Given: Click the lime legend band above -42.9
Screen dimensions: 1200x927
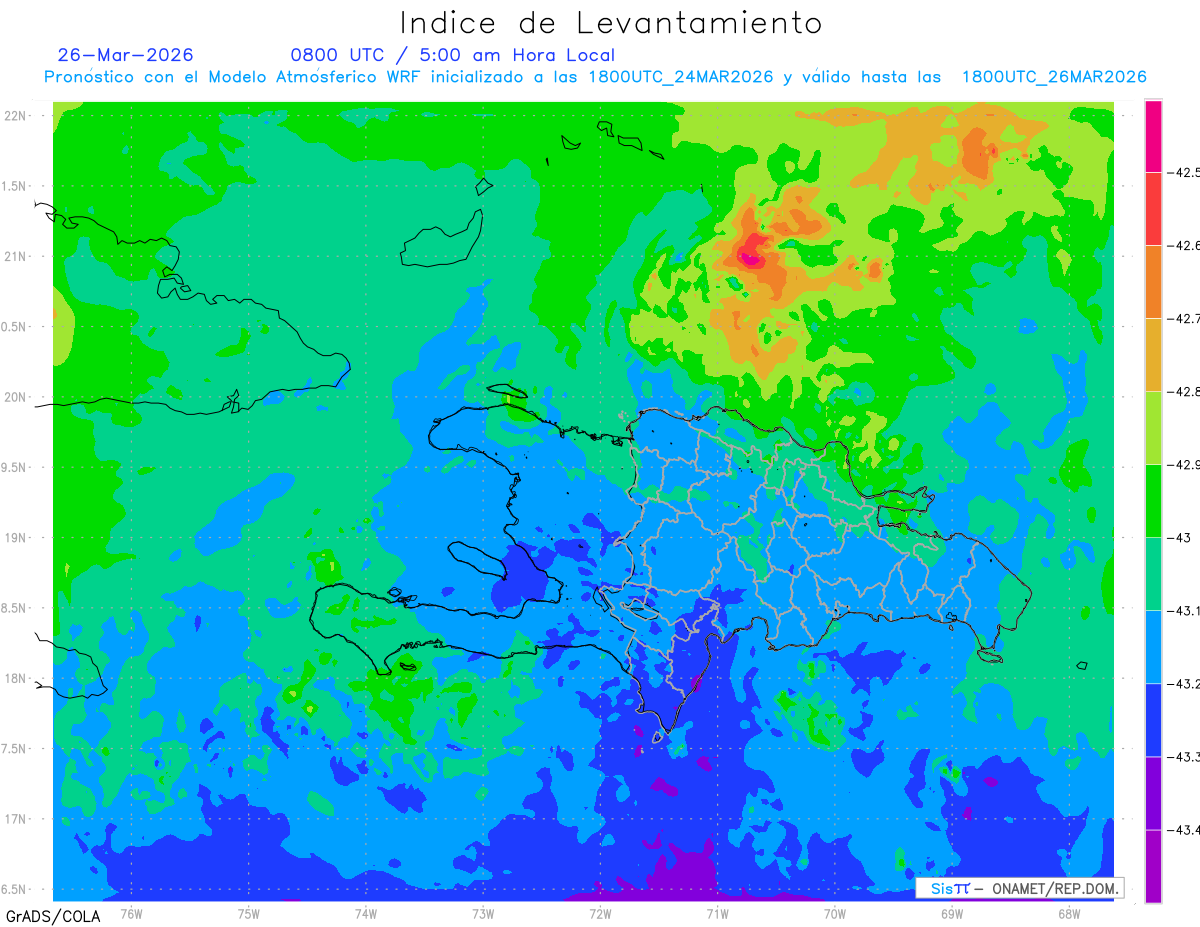Looking at the screenshot, I should click(1153, 428).
